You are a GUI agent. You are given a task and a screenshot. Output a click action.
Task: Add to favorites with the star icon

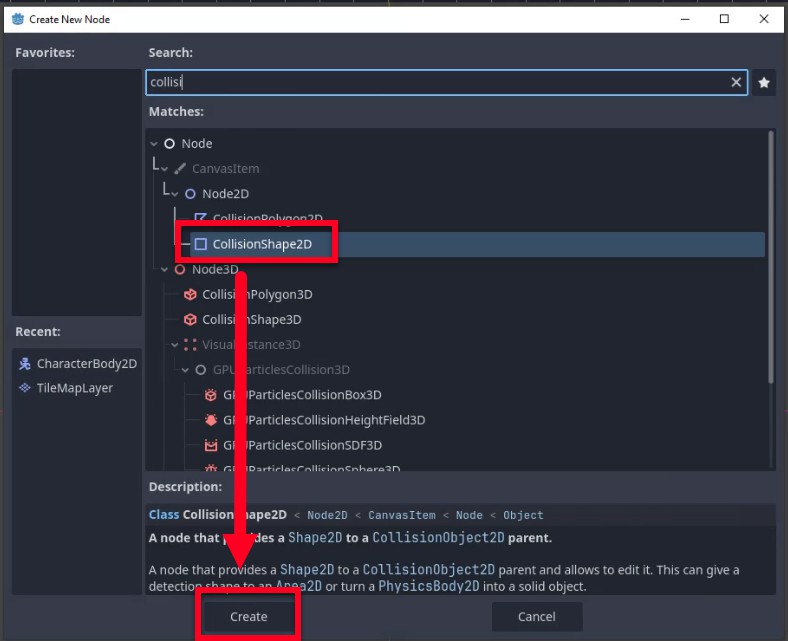[x=764, y=82]
